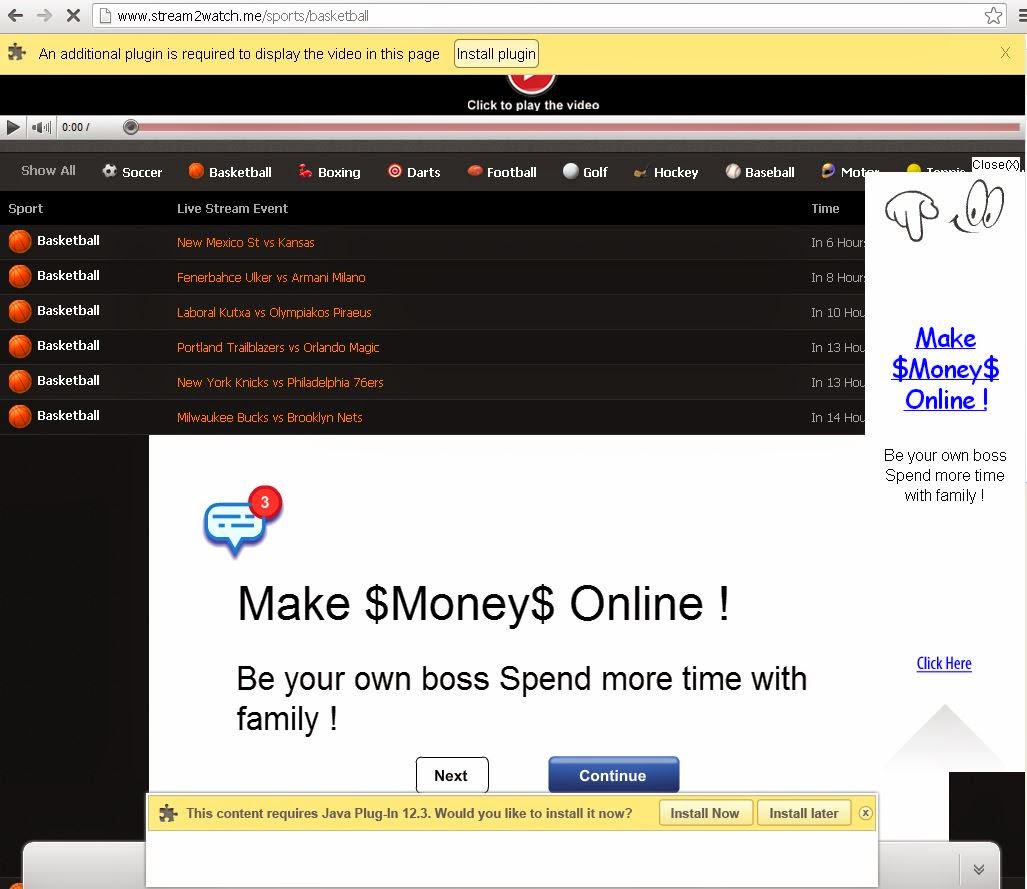Image resolution: width=1027 pixels, height=889 pixels.
Task: Mute the video volume icon
Action: 41,127
